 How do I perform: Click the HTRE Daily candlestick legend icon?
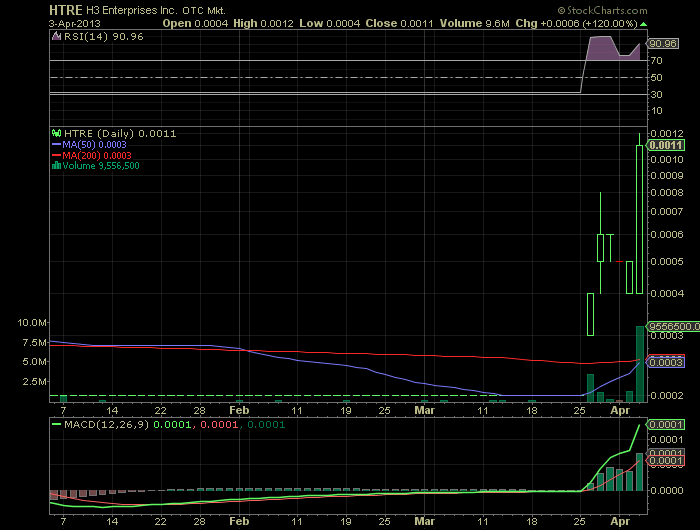tap(56, 133)
